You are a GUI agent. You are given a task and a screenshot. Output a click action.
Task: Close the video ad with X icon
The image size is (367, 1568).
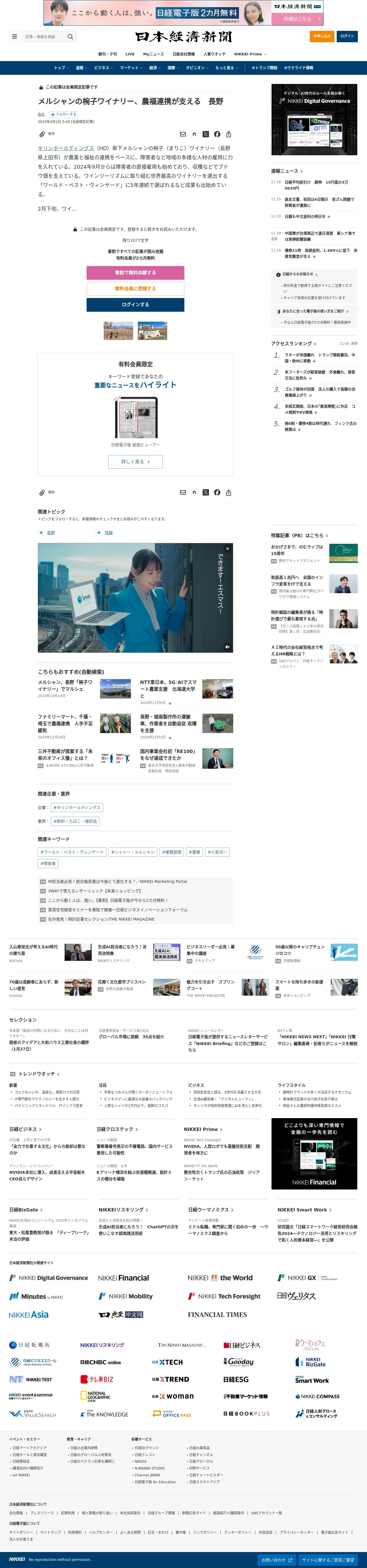(x=228, y=548)
